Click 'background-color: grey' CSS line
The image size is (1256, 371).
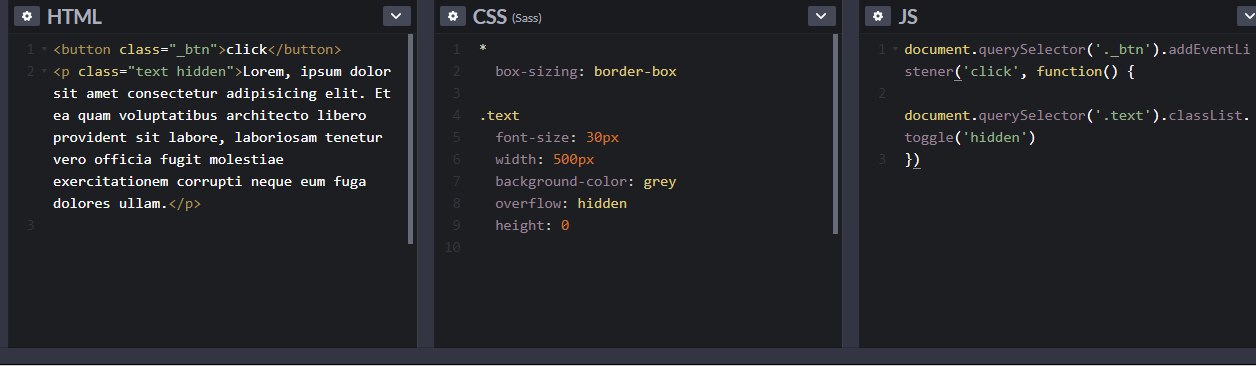pyautogui.click(x=586, y=182)
